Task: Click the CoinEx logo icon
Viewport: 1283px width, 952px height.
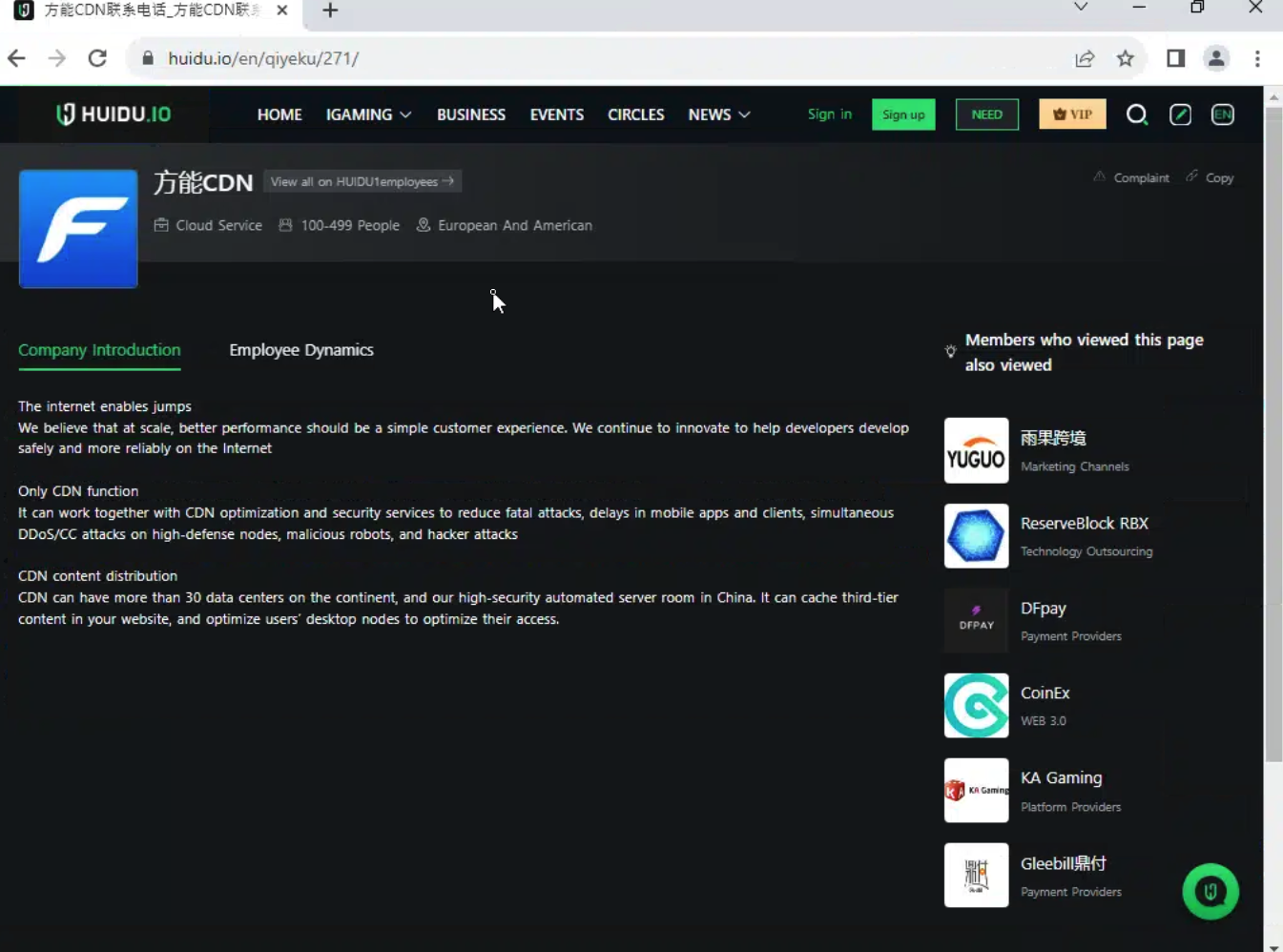Action: 976,706
